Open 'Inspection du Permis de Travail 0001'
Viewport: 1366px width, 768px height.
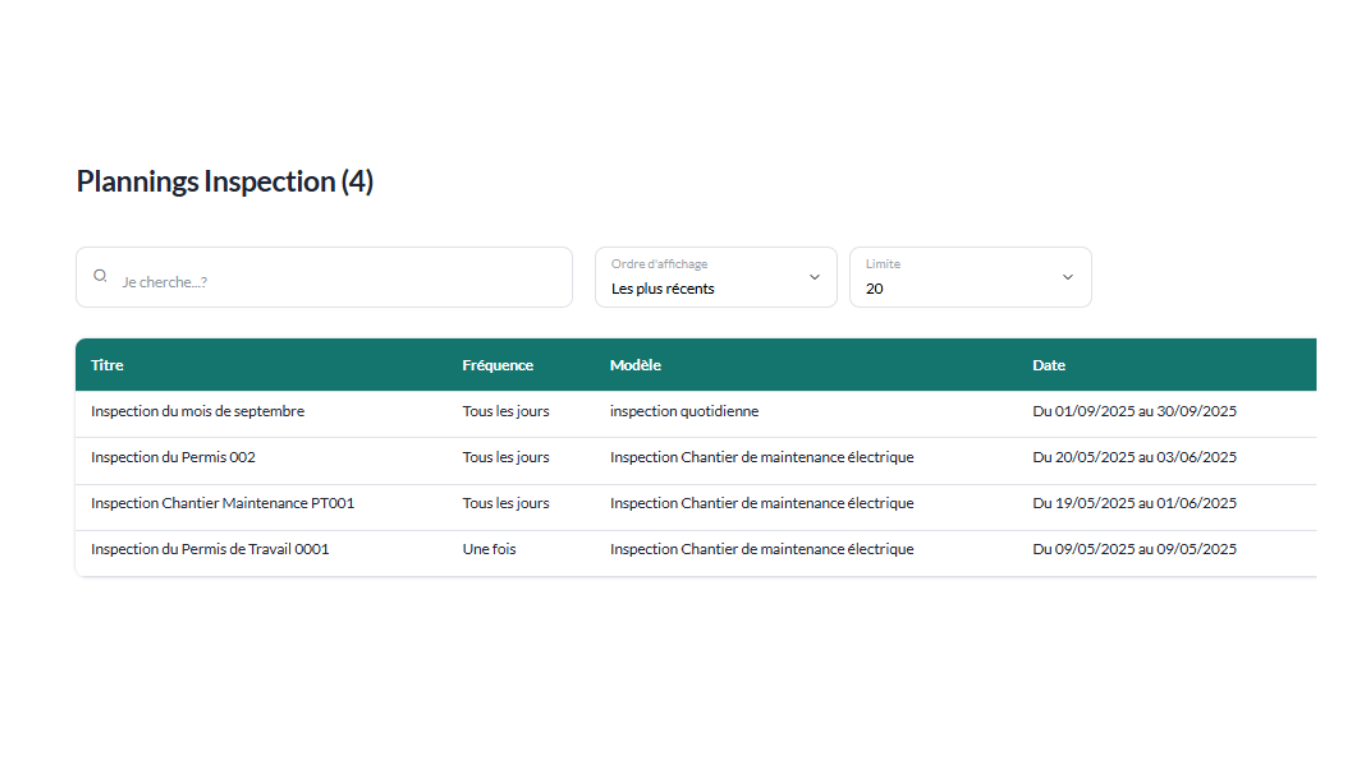point(209,549)
